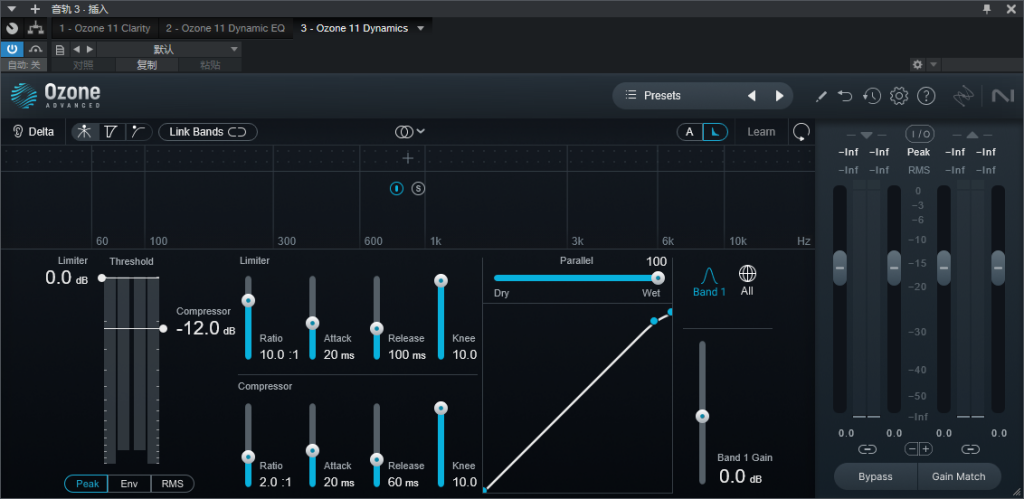Add a new insert with plus icon

tap(35, 9)
